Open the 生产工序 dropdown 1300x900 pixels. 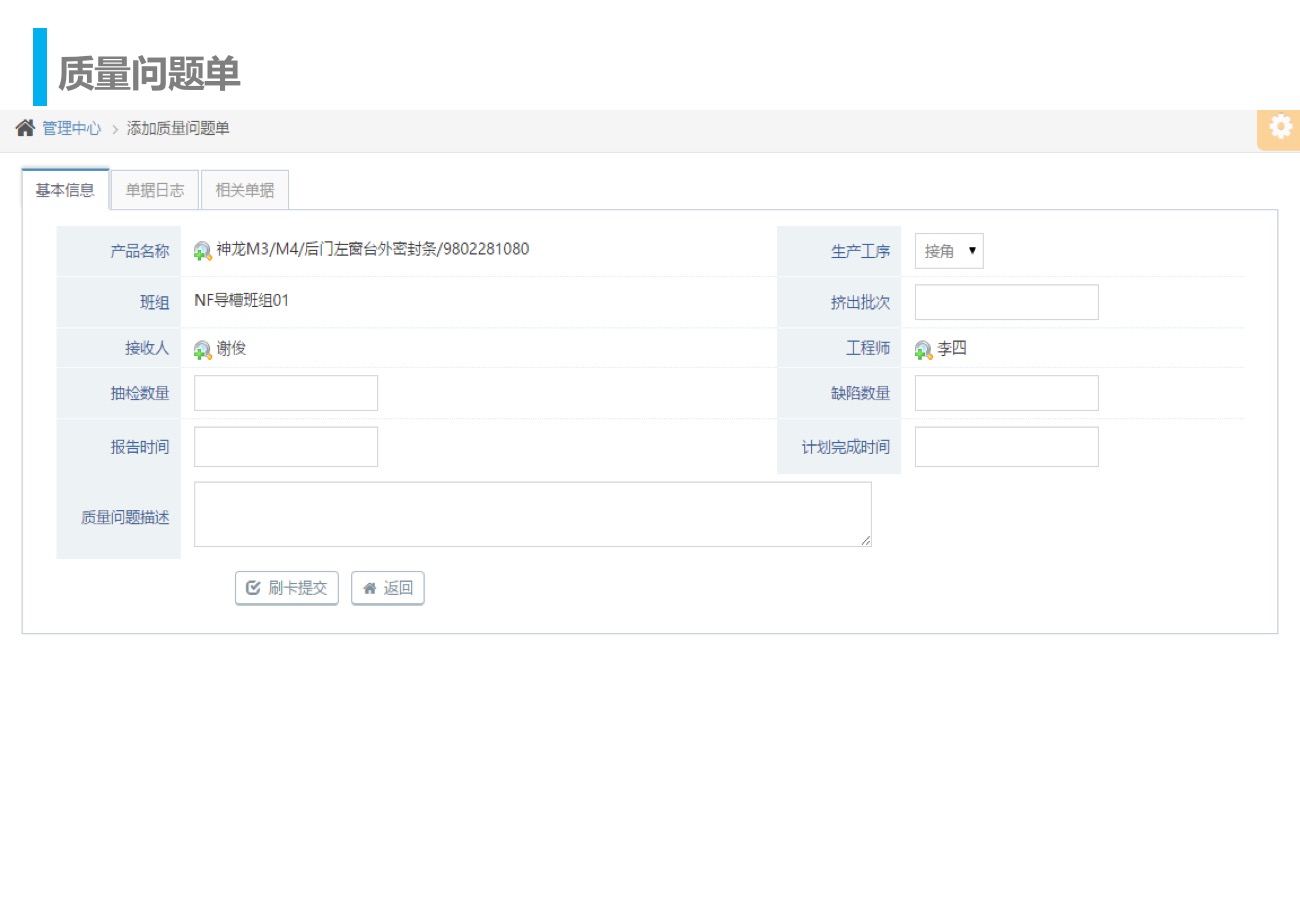click(x=949, y=251)
